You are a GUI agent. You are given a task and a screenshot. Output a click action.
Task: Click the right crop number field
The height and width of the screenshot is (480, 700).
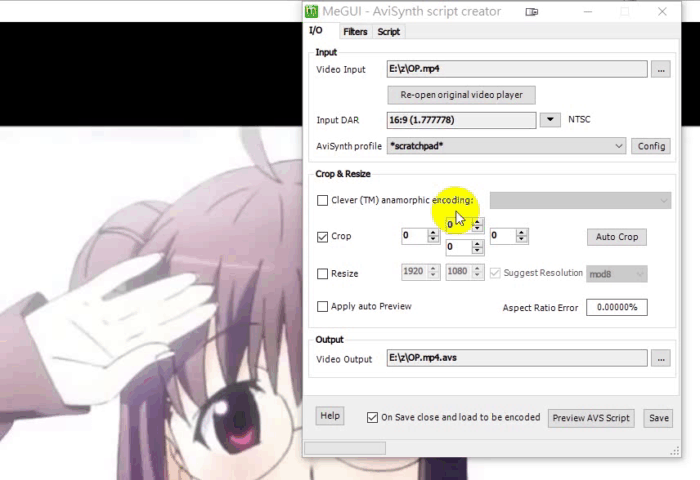tap(503, 236)
